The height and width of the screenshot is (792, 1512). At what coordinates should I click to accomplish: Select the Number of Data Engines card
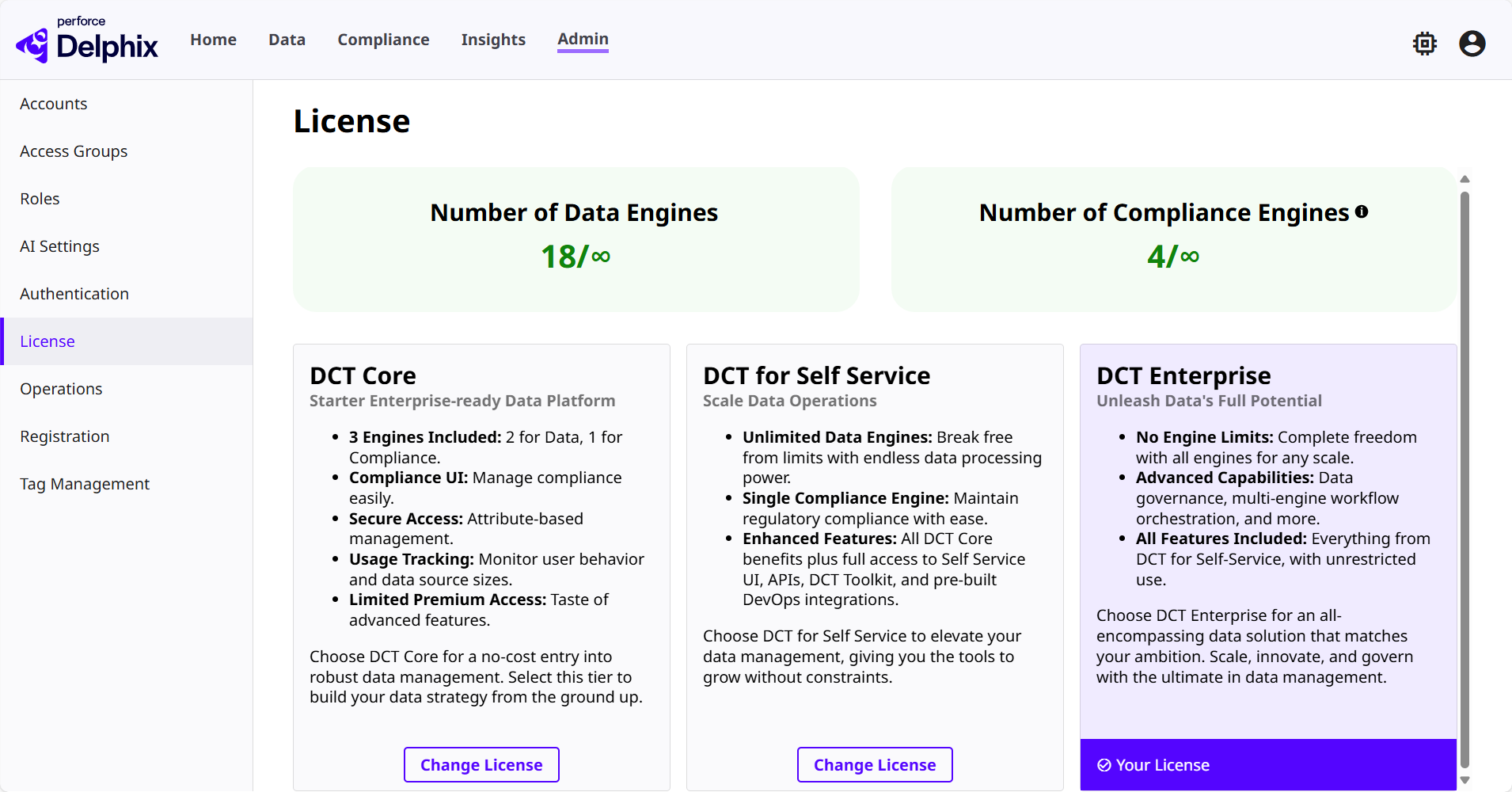click(x=576, y=238)
